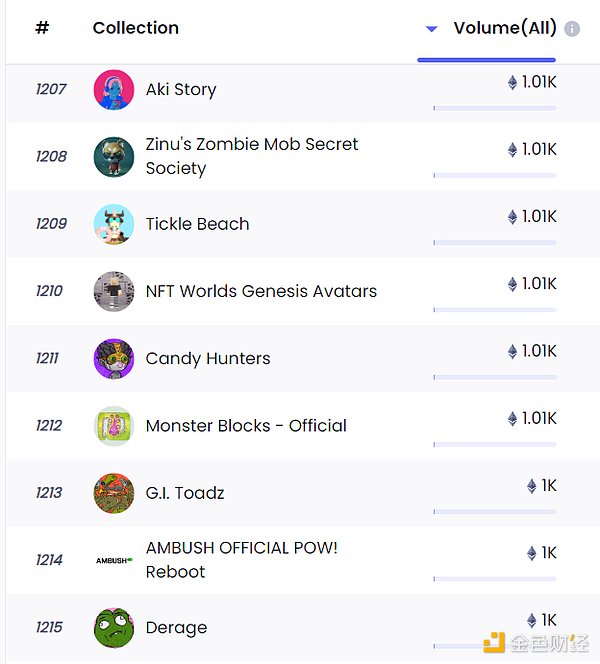Click the # rank column header
This screenshot has height=664, width=600.
tap(42, 28)
